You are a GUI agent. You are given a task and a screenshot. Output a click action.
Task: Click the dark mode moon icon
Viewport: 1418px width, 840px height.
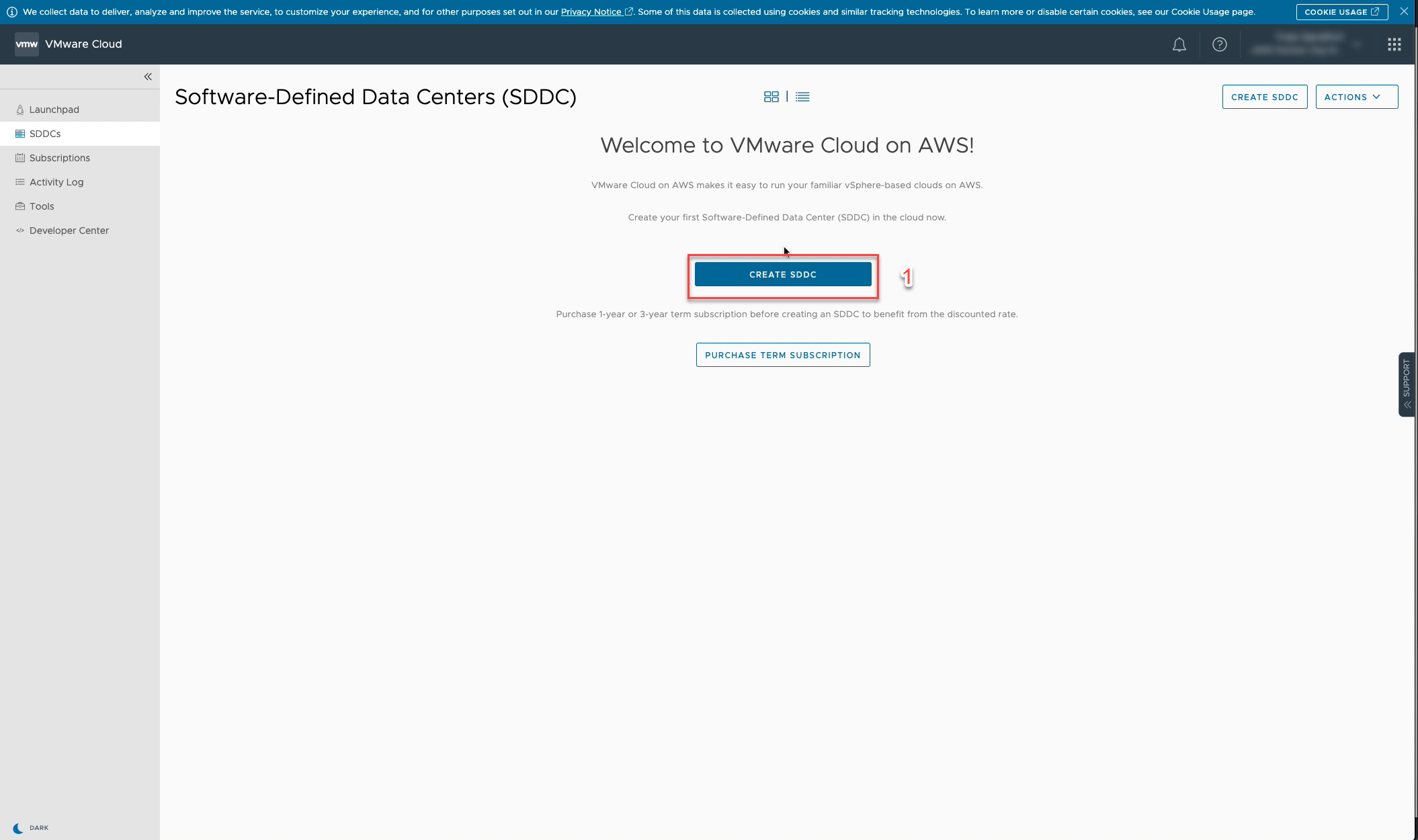pyautogui.click(x=18, y=828)
